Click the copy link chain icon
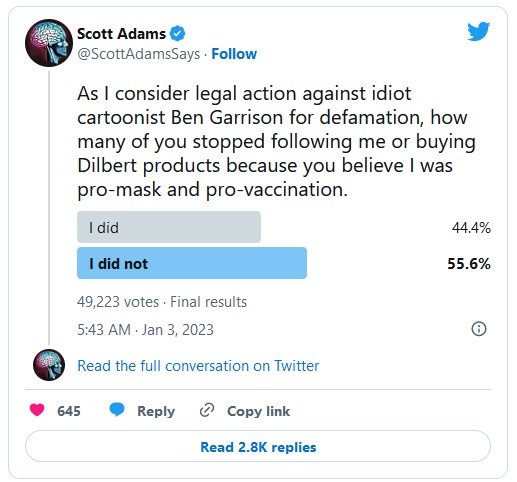Image resolution: width=517 pixels, height=482 pixels. click(x=207, y=410)
